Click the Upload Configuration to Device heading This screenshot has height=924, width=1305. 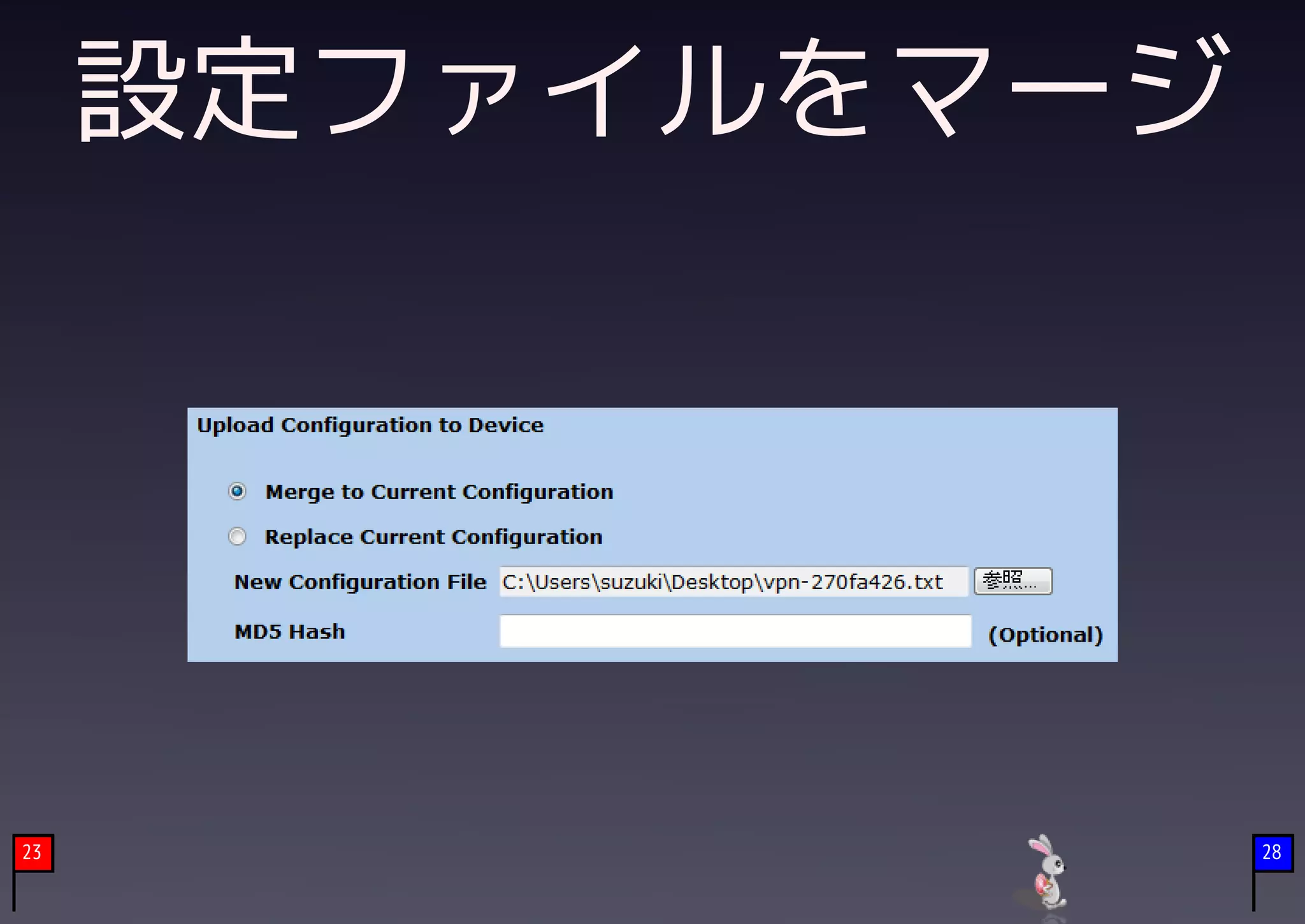pyautogui.click(x=370, y=425)
